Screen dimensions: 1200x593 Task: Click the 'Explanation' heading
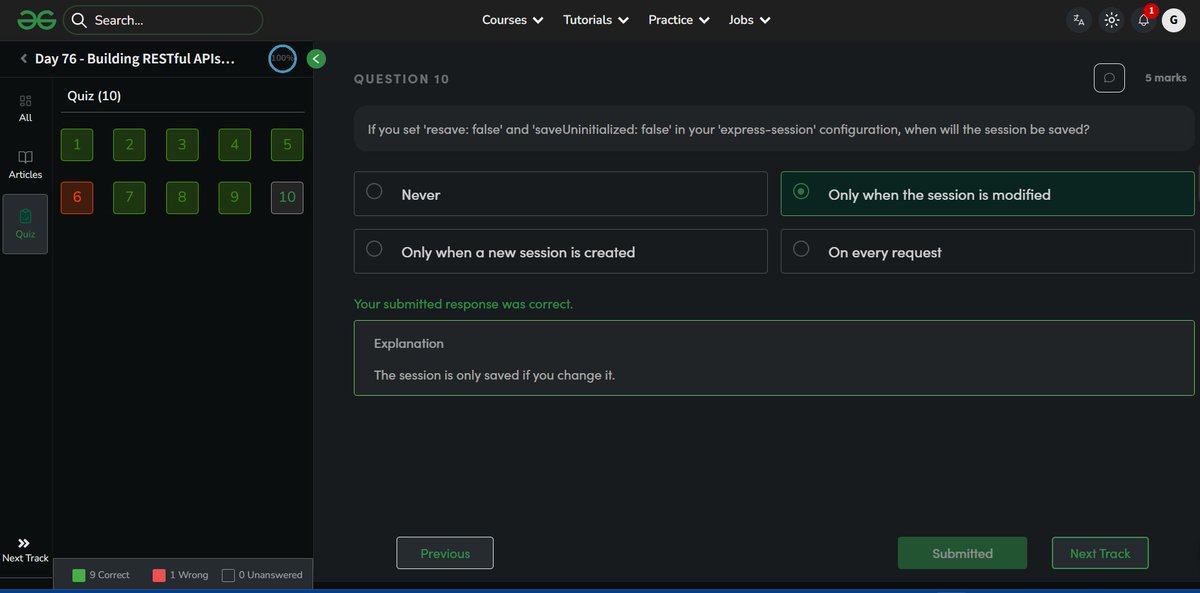click(x=409, y=343)
